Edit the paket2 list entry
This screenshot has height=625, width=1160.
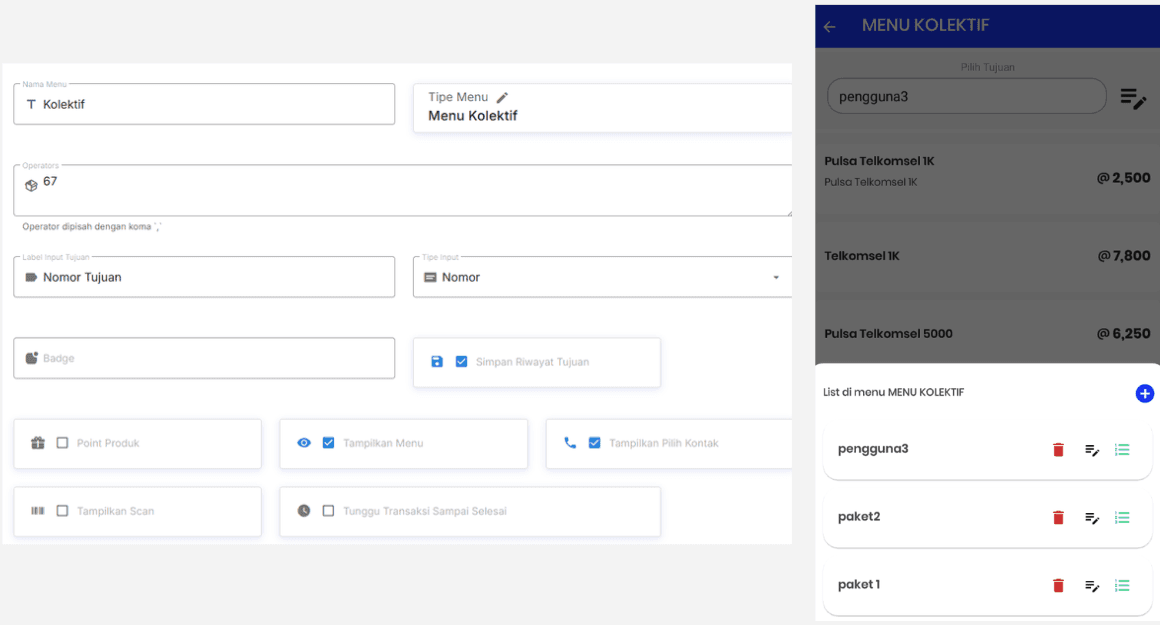coord(1092,518)
